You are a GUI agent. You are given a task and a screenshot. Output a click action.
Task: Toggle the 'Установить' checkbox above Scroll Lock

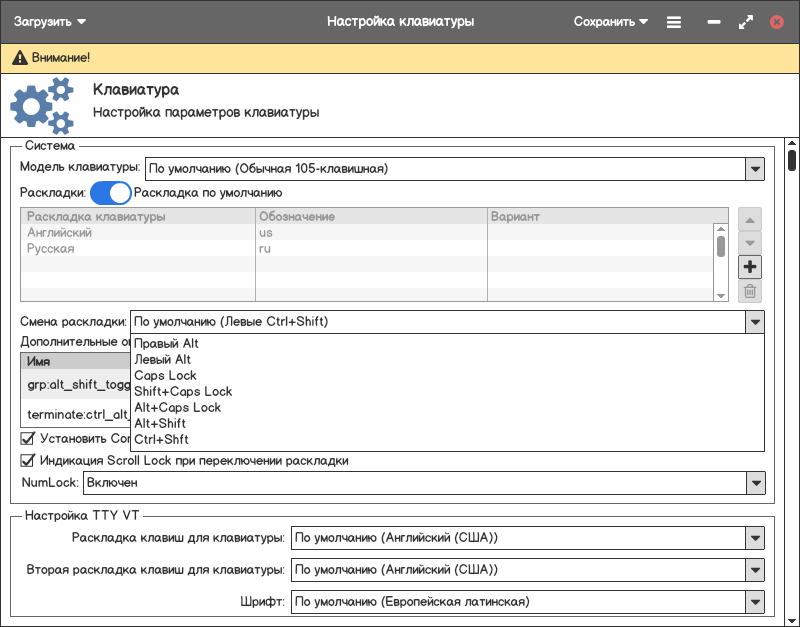click(x=28, y=438)
